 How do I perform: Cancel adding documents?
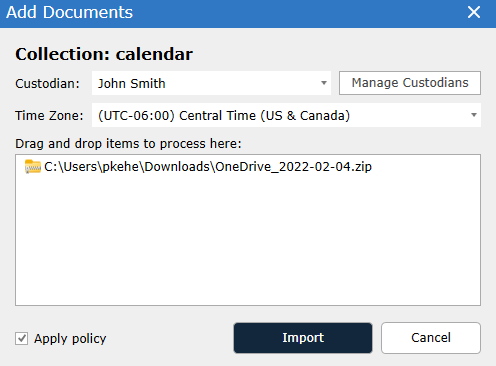431,338
